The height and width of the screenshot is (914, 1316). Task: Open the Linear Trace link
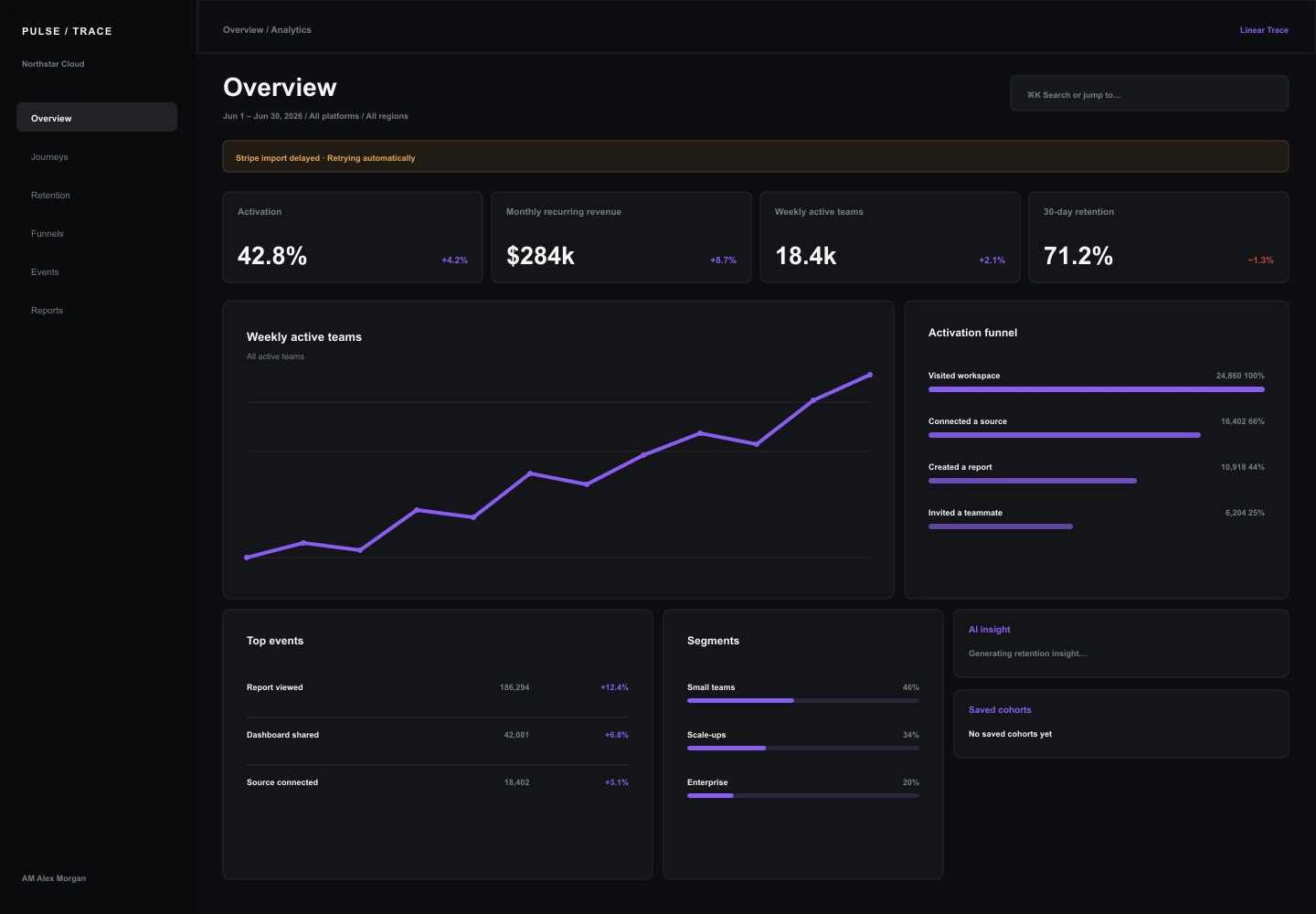coord(1264,30)
